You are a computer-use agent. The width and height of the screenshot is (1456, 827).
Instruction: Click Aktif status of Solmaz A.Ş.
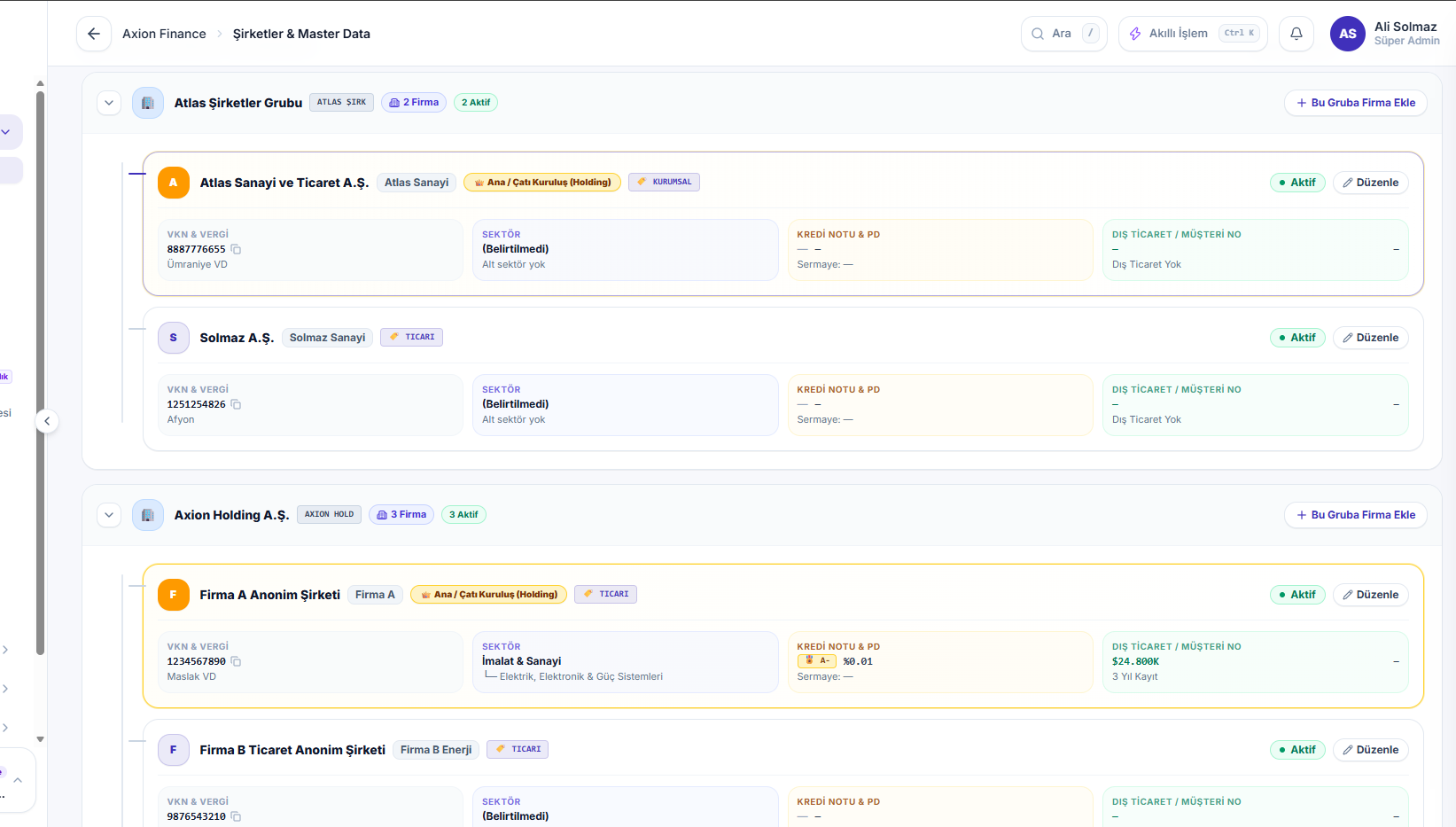pyautogui.click(x=1297, y=338)
